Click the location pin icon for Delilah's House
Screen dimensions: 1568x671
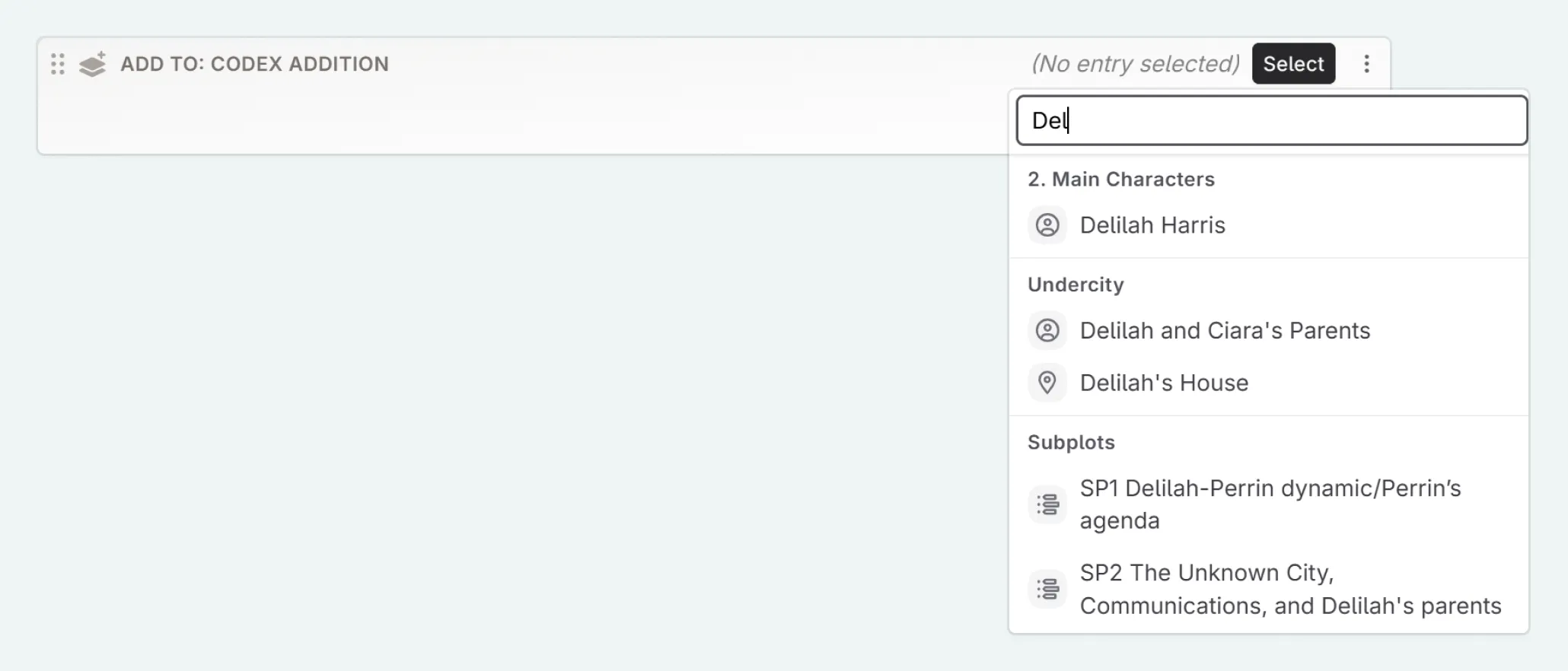pos(1047,383)
